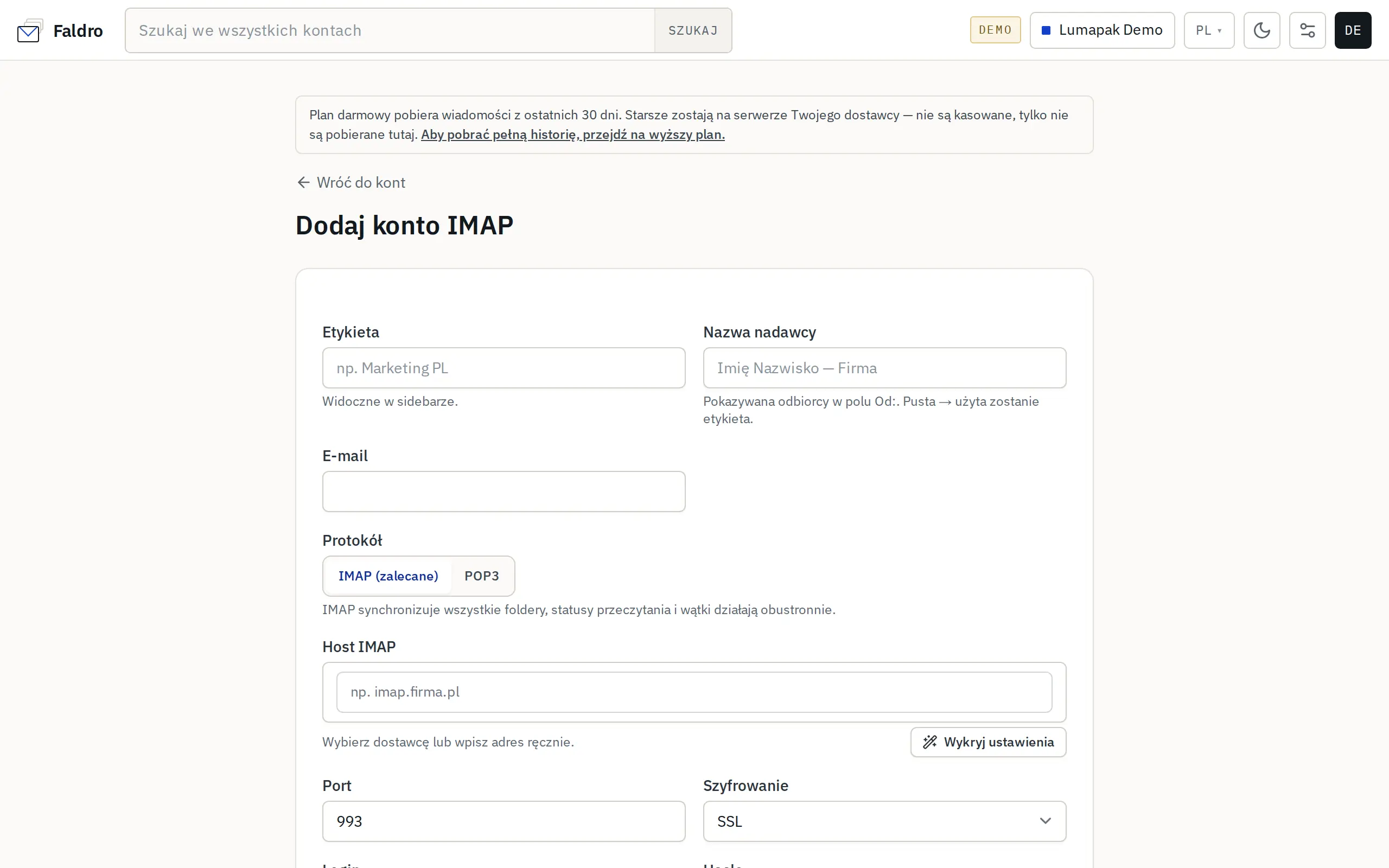Click the Szyfrowanie label
Image resolution: width=1389 pixels, height=868 pixels.
click(746, 786)
